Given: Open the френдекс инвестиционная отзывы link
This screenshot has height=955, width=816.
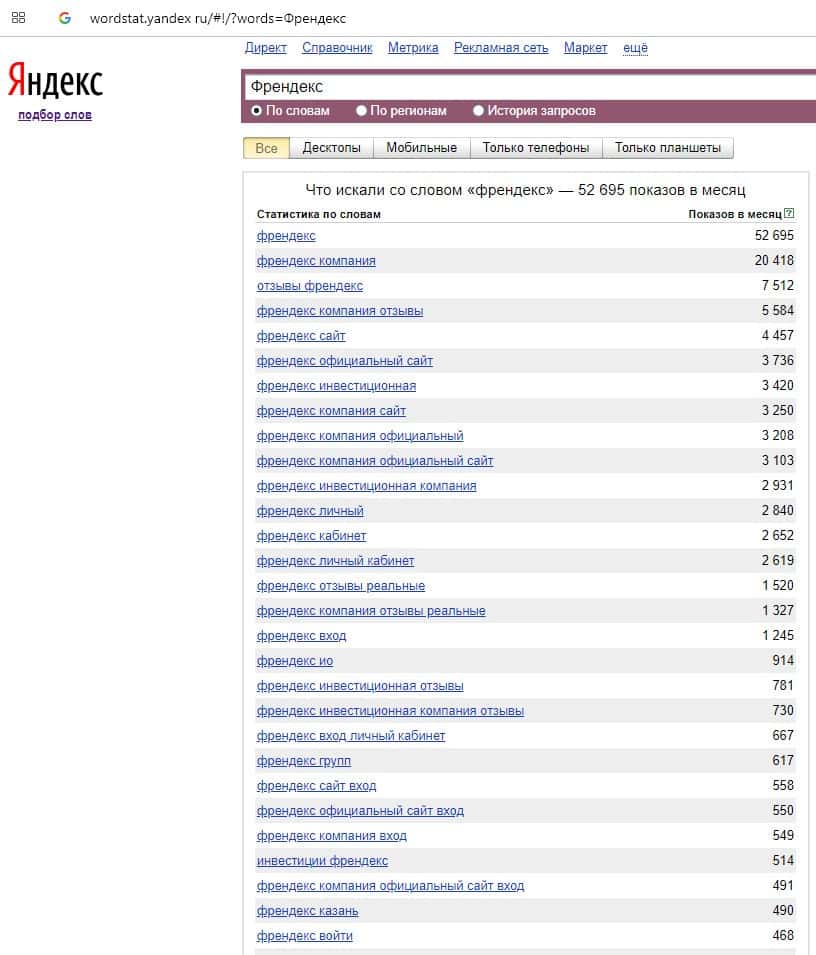Looking at the screenshot, I should [x=360, y=685].
